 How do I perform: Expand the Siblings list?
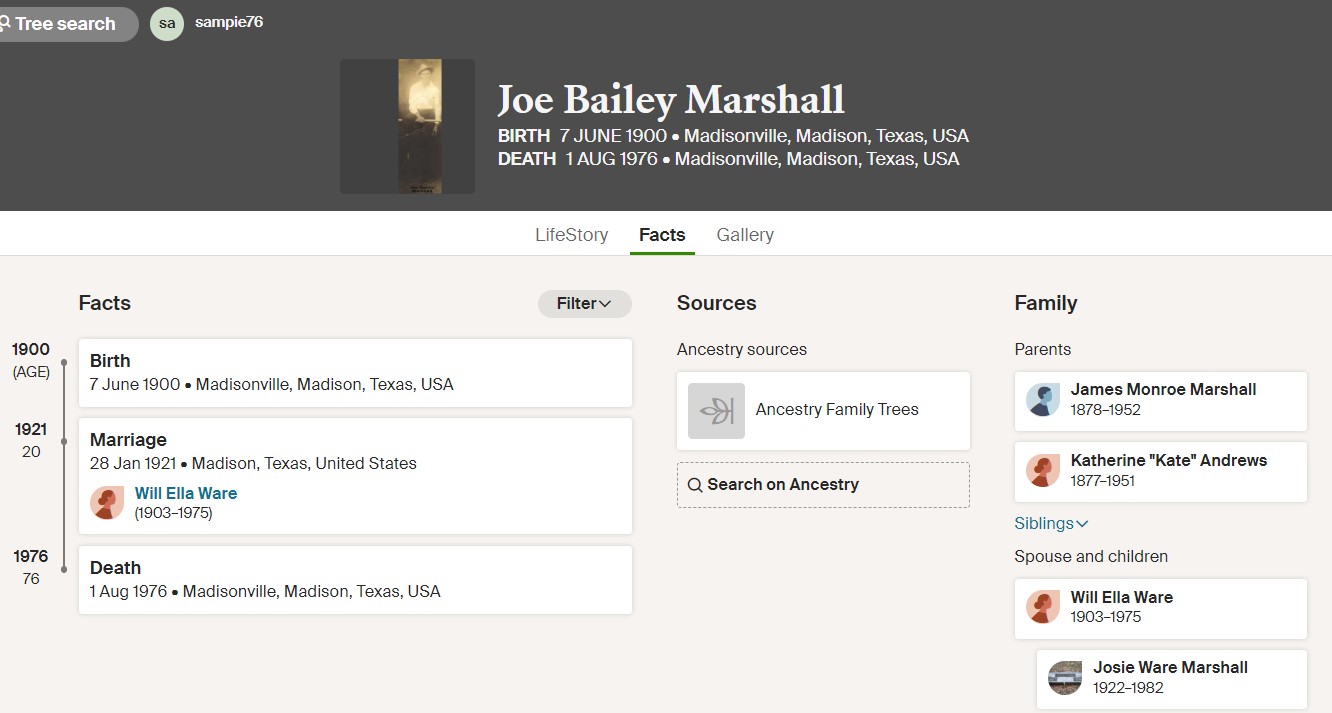click(x=1051, y=523)
